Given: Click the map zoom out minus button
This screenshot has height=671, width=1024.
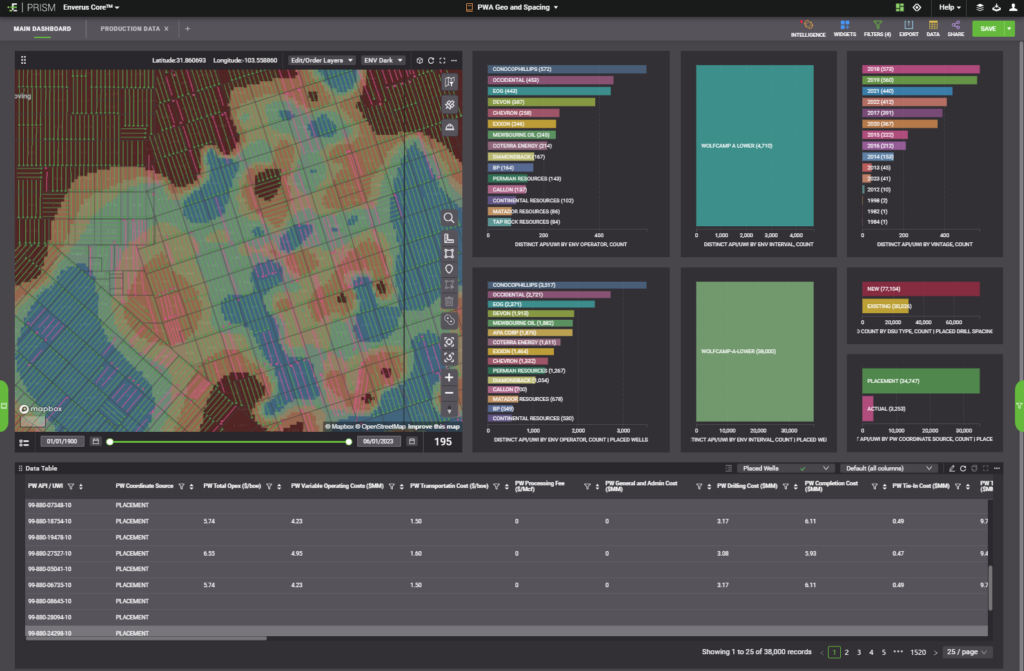Looking at the screenshot, I should [449, 394].
